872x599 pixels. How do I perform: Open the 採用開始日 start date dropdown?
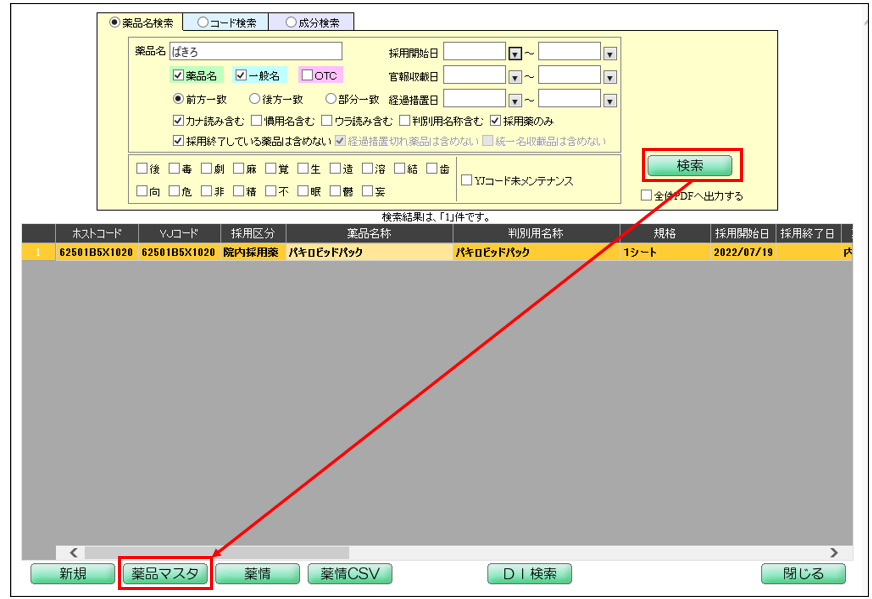tap(515, 53)
